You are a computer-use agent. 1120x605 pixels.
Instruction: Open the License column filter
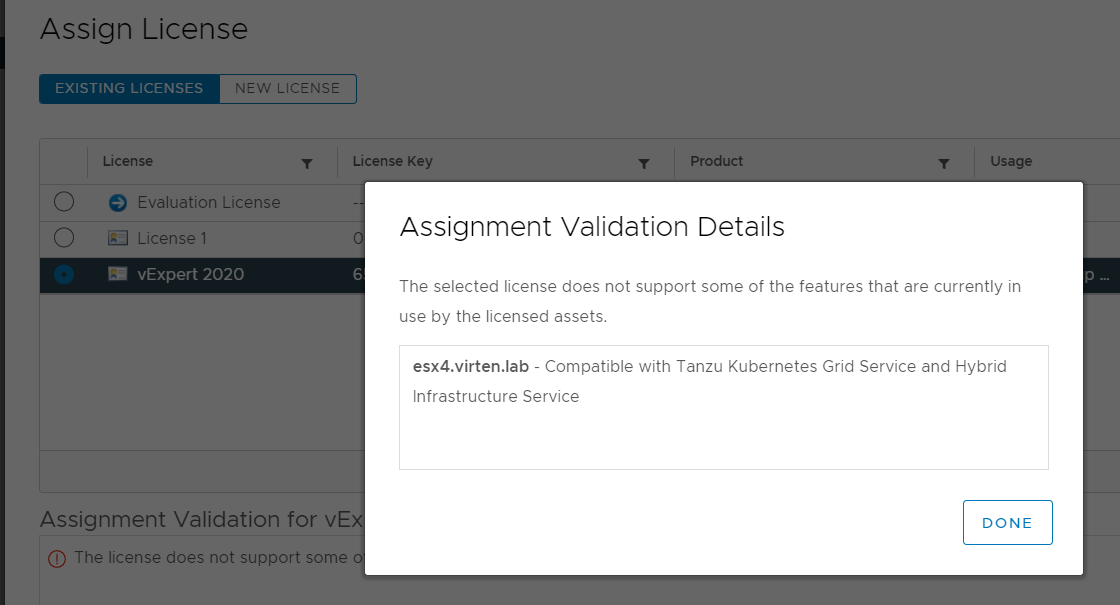coord(307,164)
